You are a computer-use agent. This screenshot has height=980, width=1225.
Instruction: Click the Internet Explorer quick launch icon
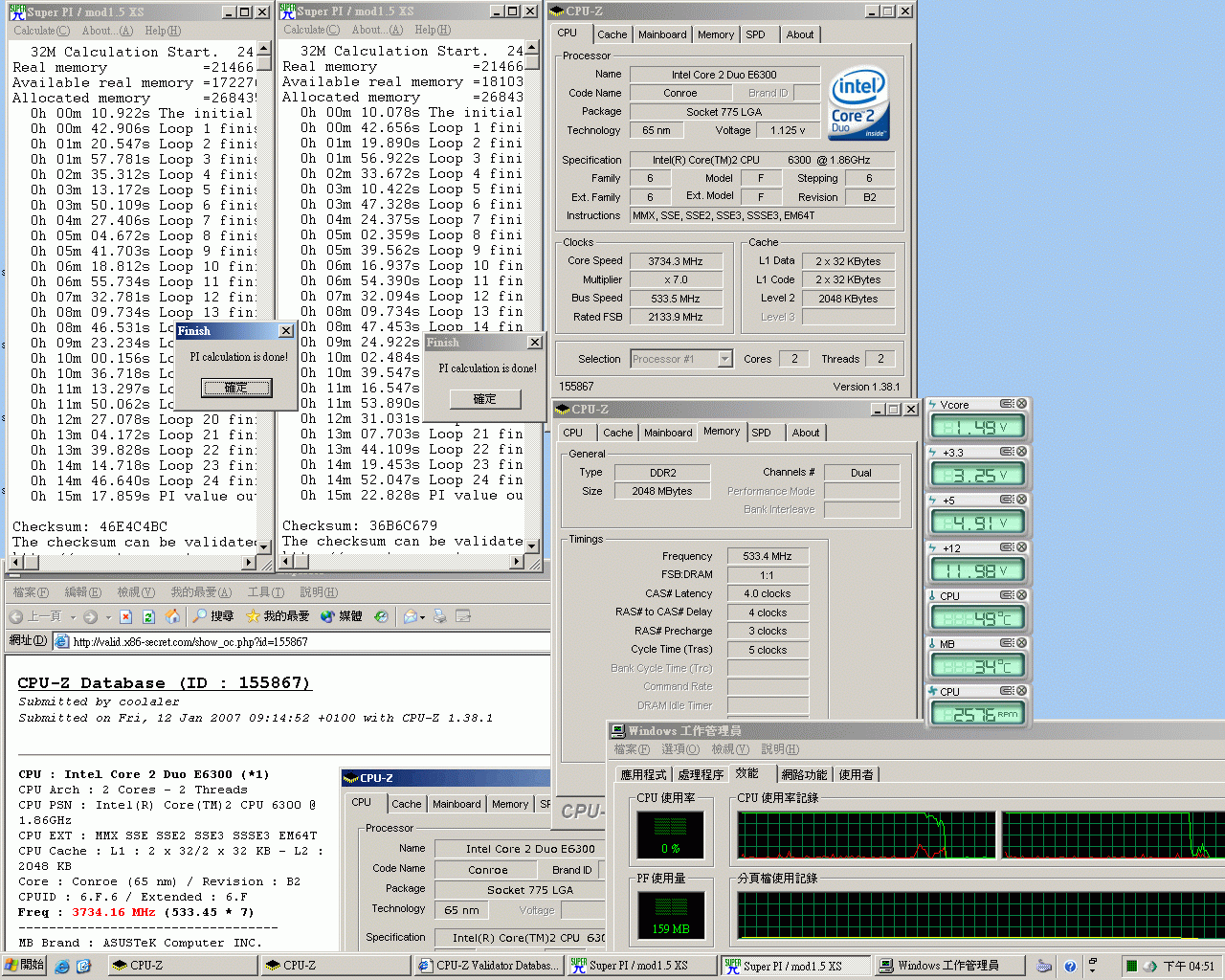62,967
